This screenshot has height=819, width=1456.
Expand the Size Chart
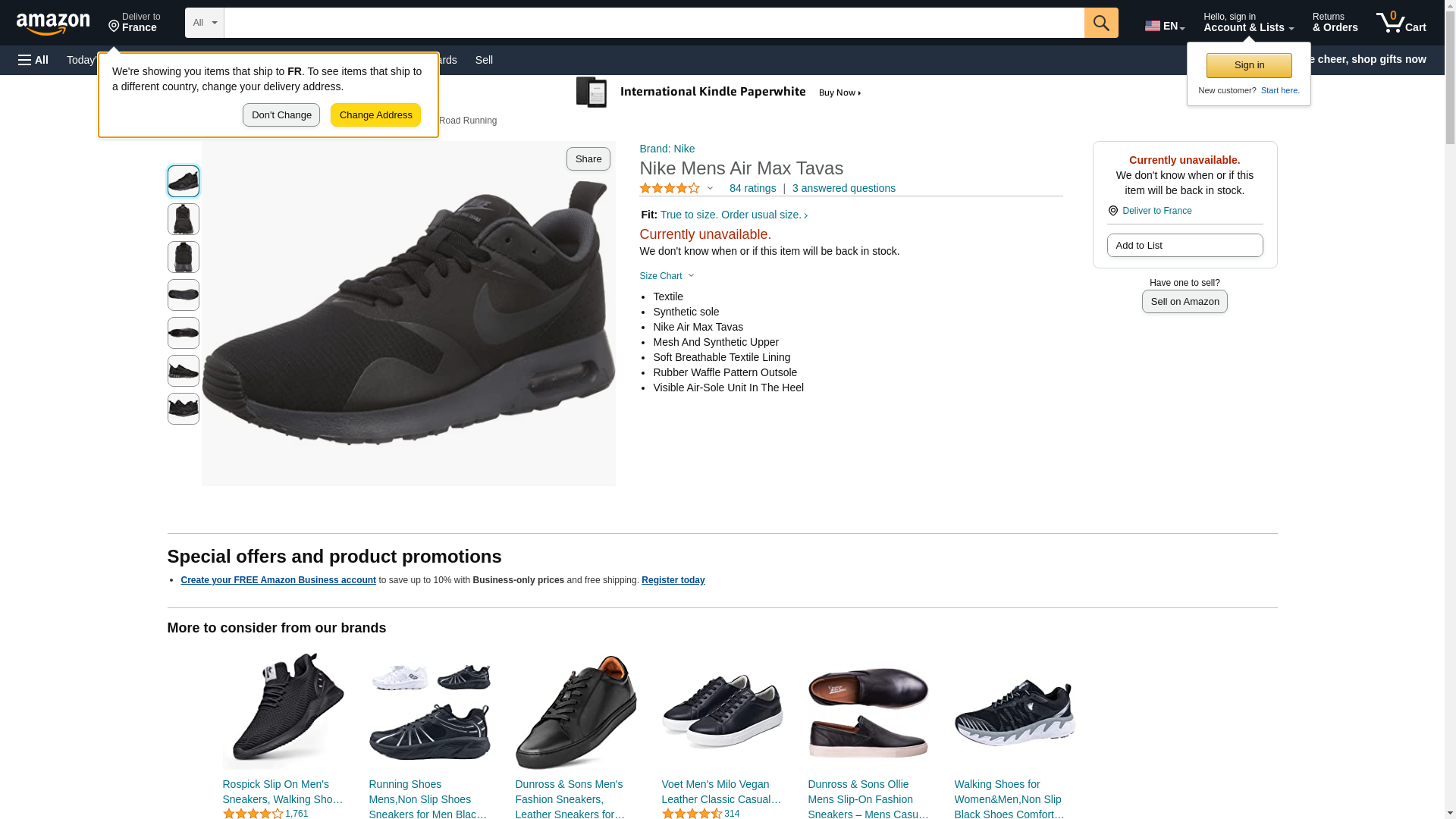(x=667, y=276)
